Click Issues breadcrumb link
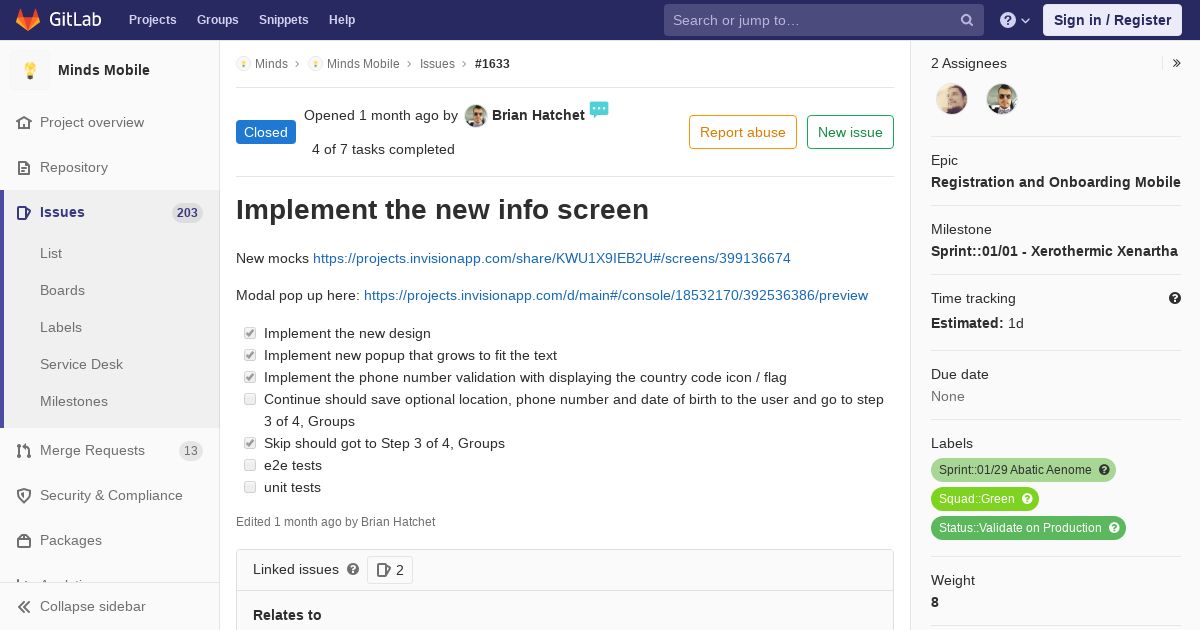Viewport: 1200px width, 630px height. click(437, 63)
